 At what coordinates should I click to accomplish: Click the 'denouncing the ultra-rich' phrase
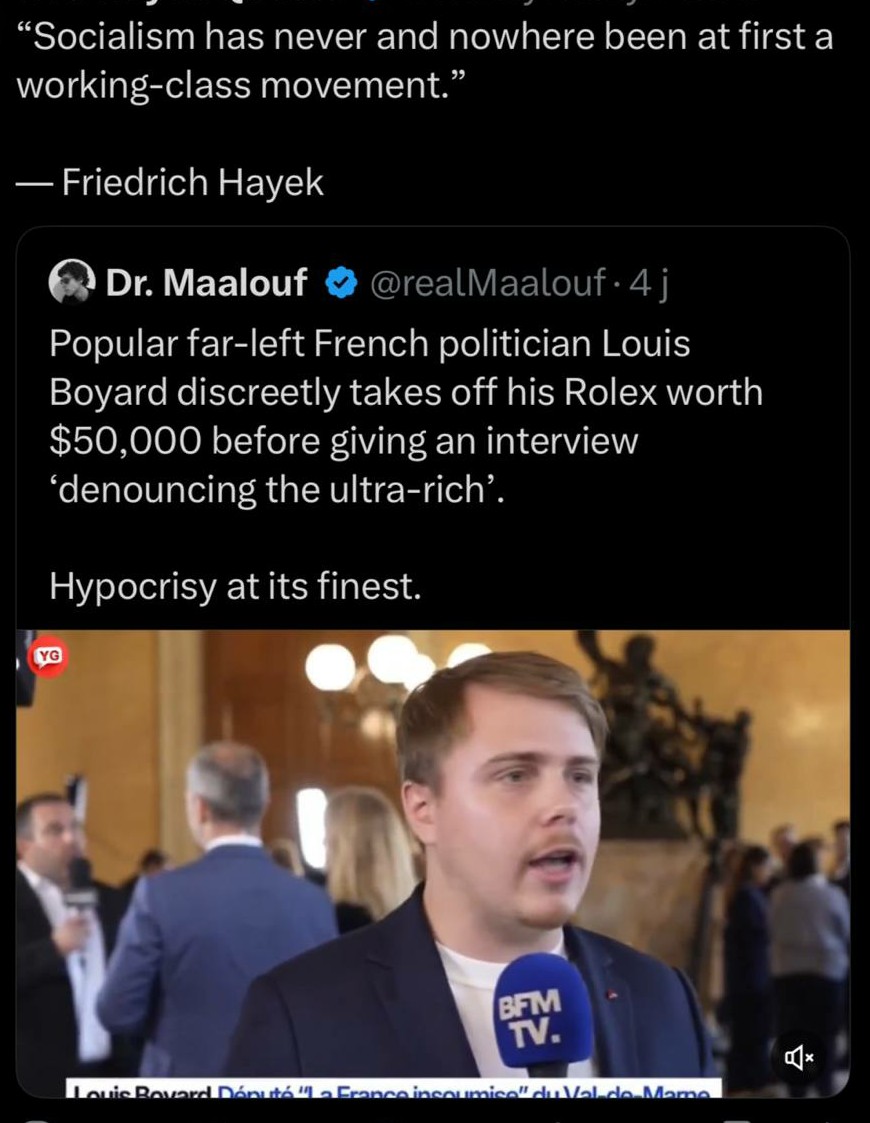(282, 489)
